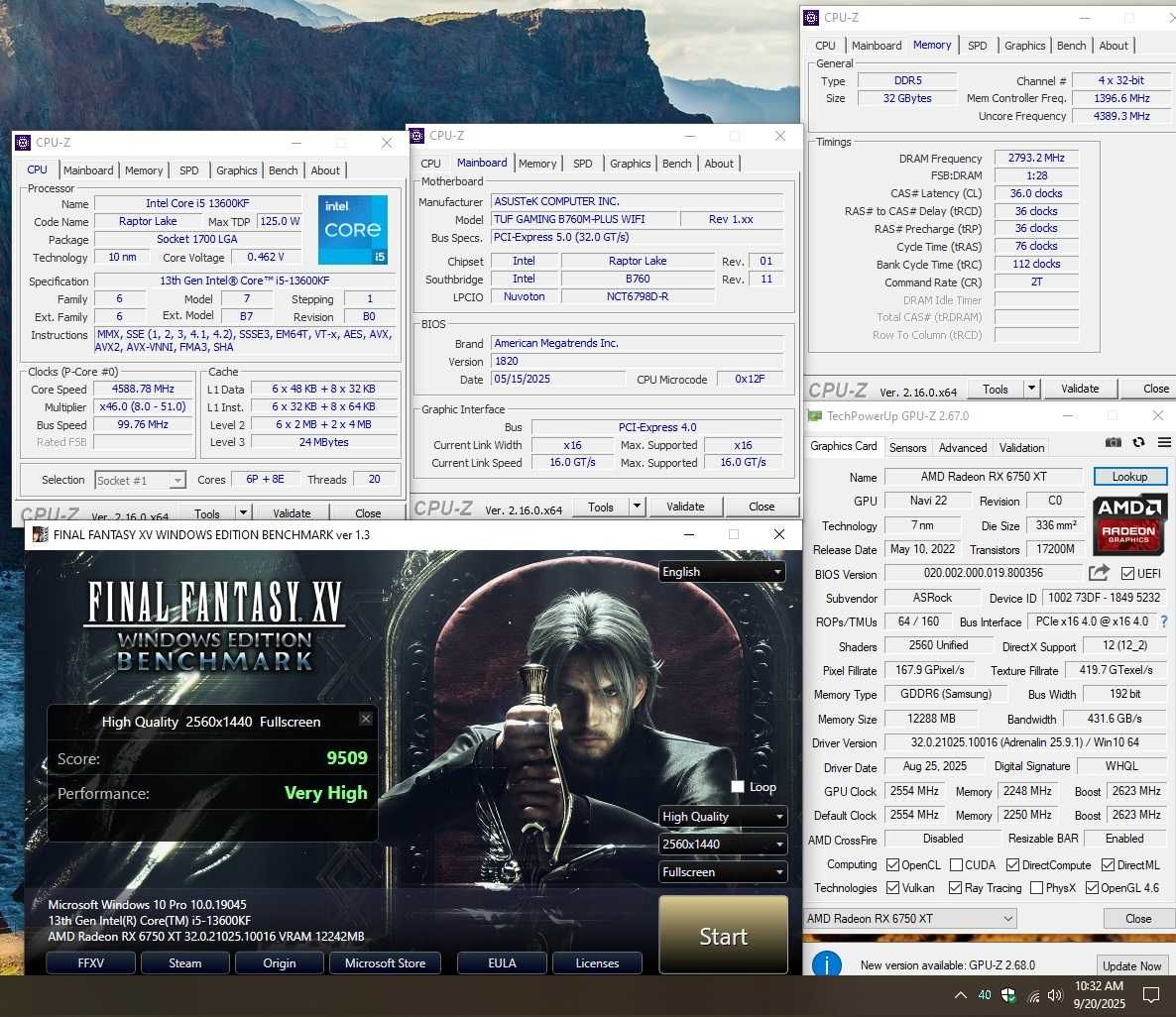Image resolution: width=1176 pixels, height=1017 pixels.
Task: Open the English language dropdown
Action: [722, 572]
